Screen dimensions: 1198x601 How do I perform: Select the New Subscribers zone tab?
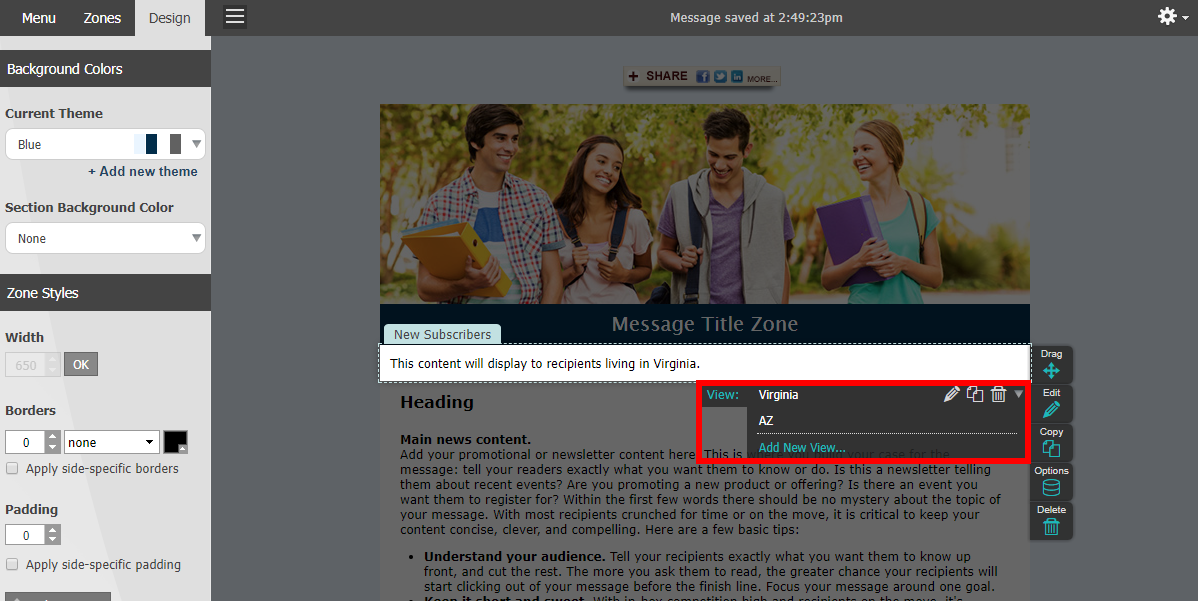coord(442,334)
